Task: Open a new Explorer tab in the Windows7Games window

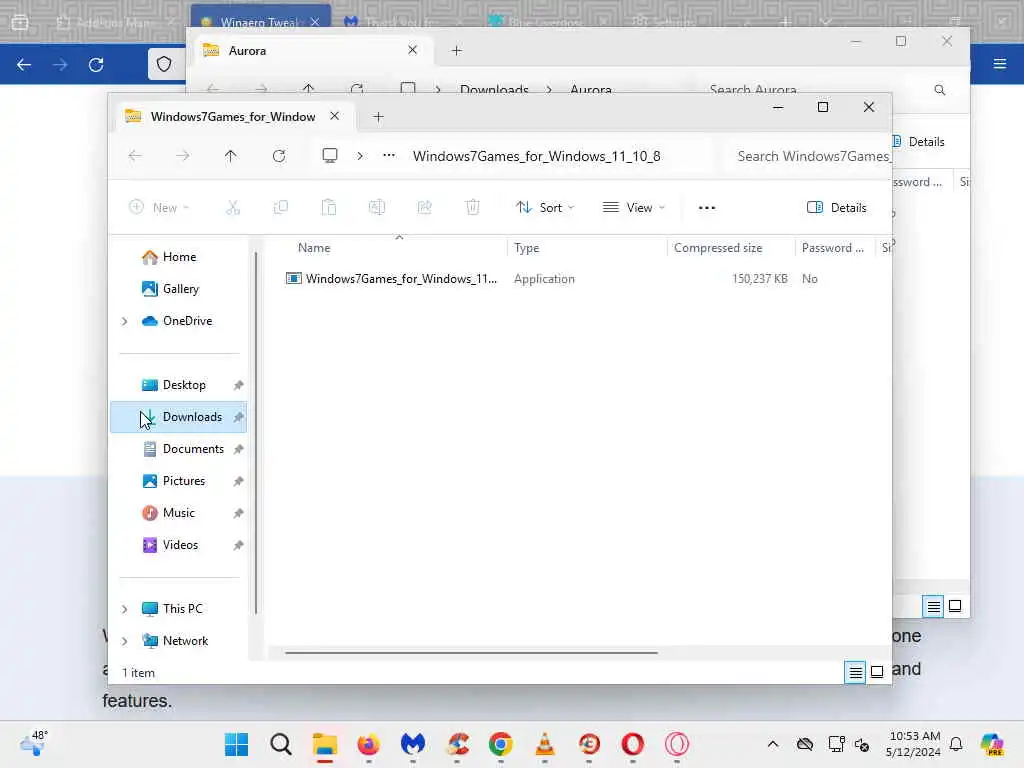Action: 378,117
